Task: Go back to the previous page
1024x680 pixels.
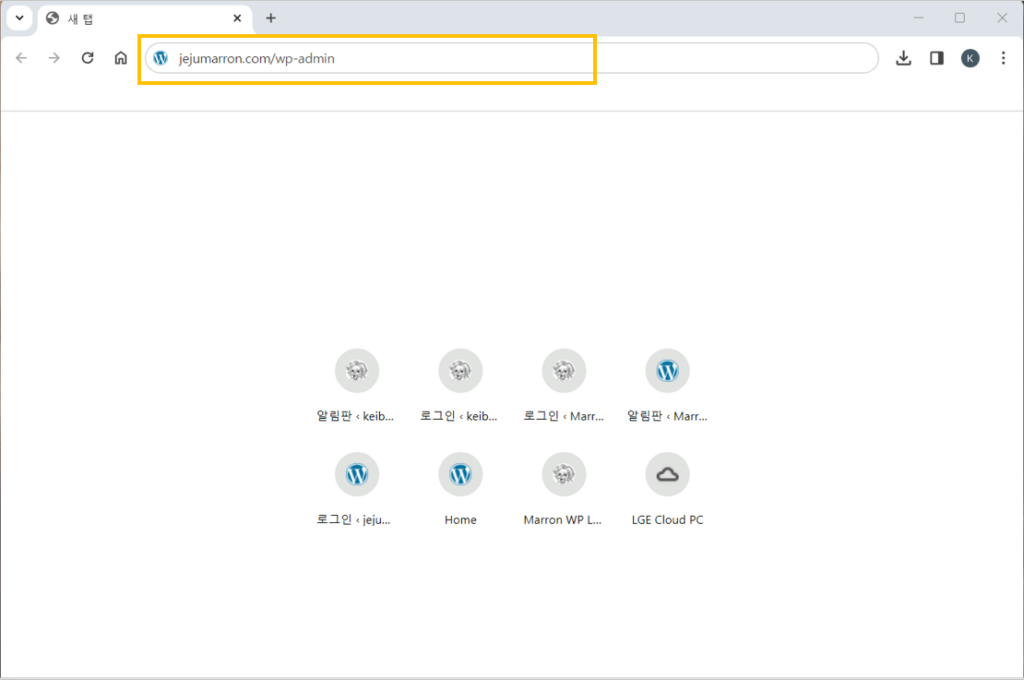Action: click(22, 58)
